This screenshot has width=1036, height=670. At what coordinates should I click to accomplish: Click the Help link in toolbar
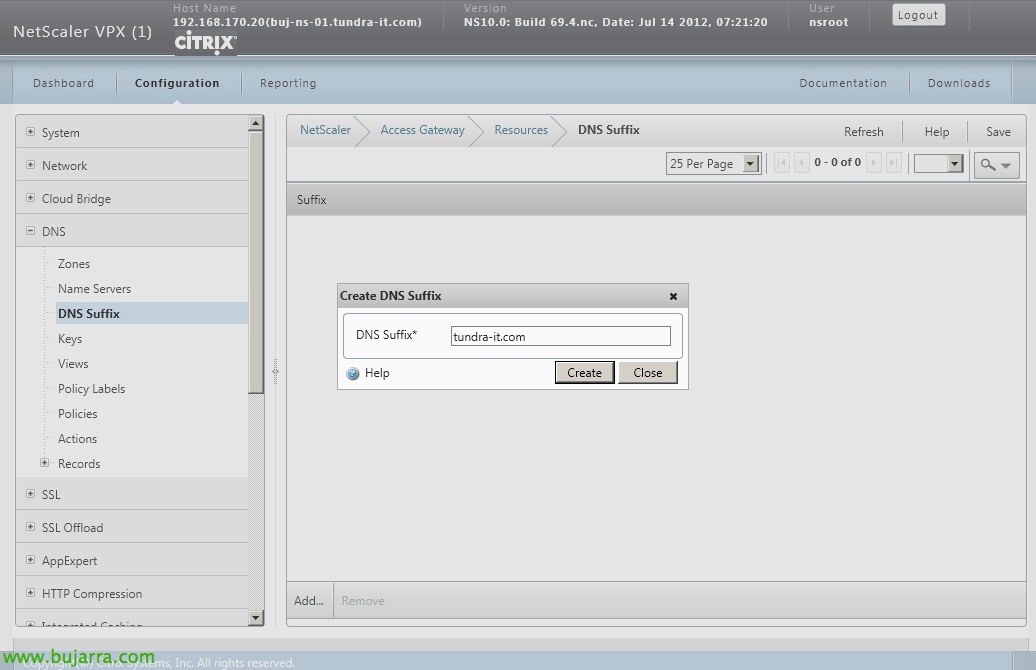coord(937,131)
